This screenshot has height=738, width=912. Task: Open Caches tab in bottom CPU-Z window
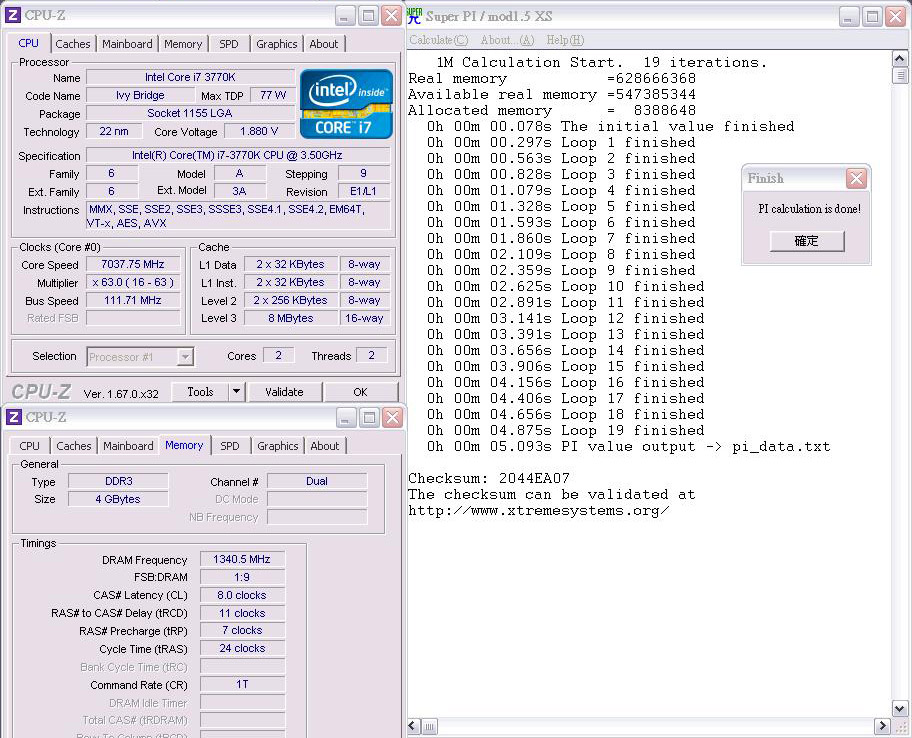pos(73,445)
